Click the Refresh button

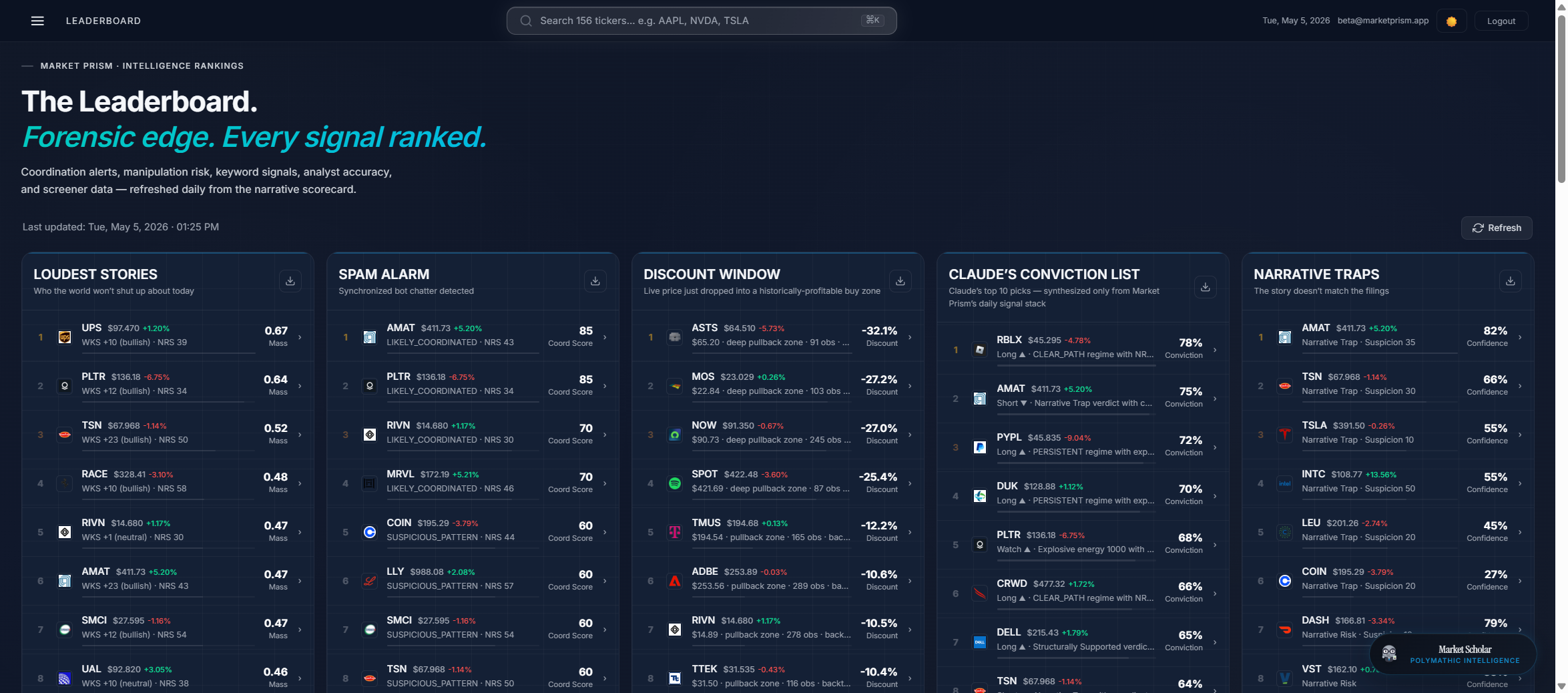pyautogui.click(x=1496, y=228)
